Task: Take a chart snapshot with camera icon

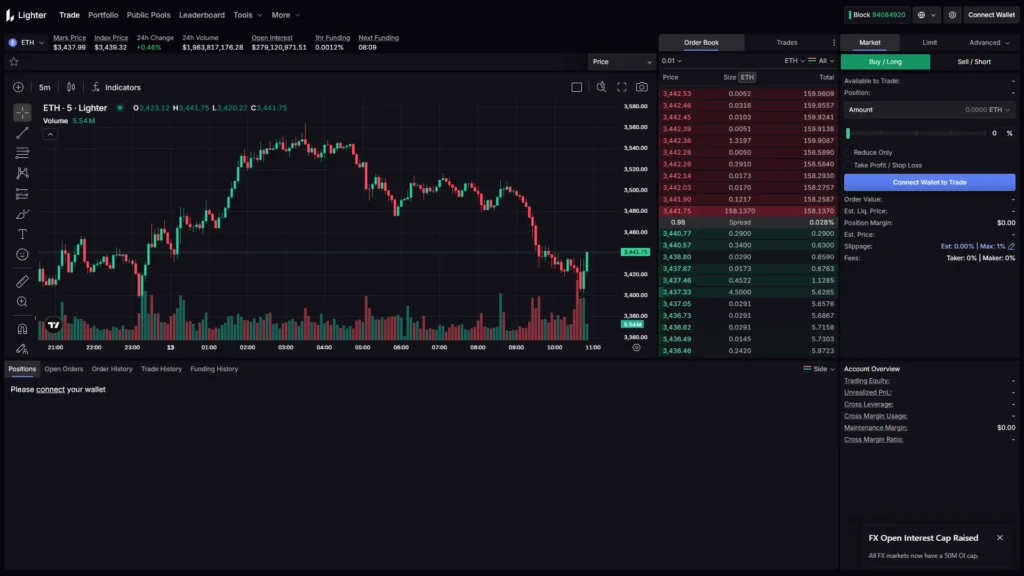Action: point(641,87)
